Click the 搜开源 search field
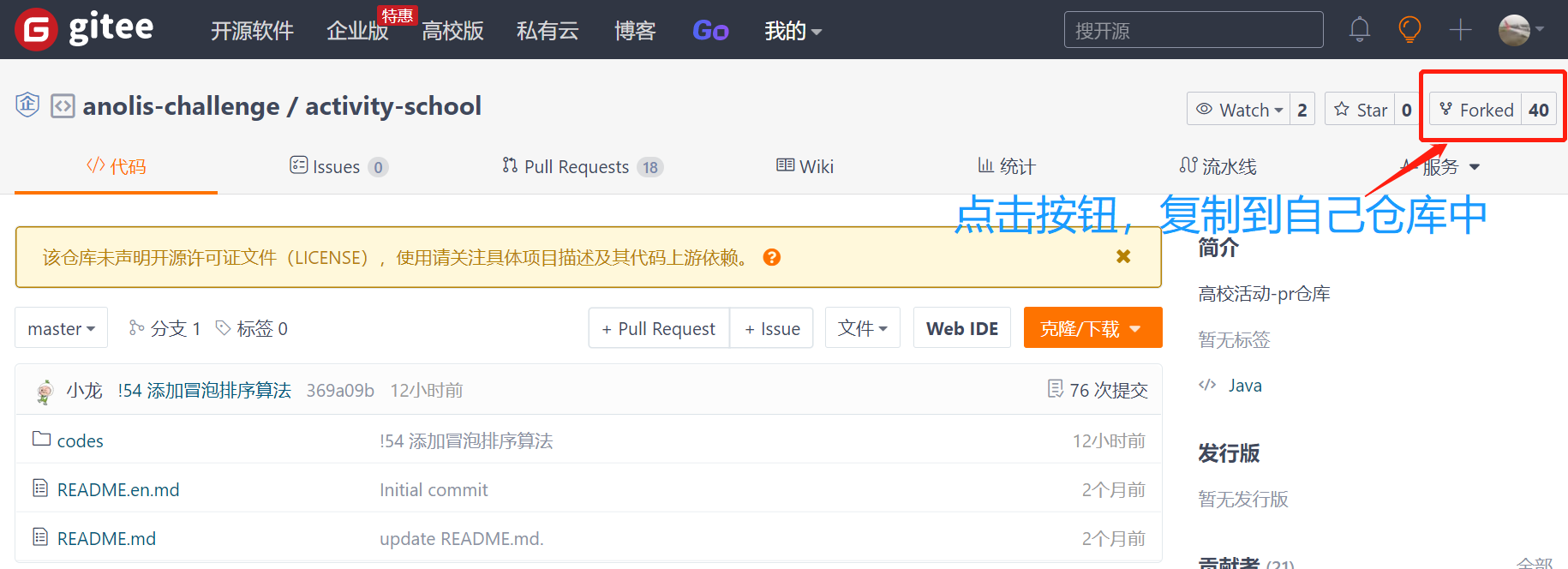This screenshot has width=1568, height=569. tap(1194, 30)
